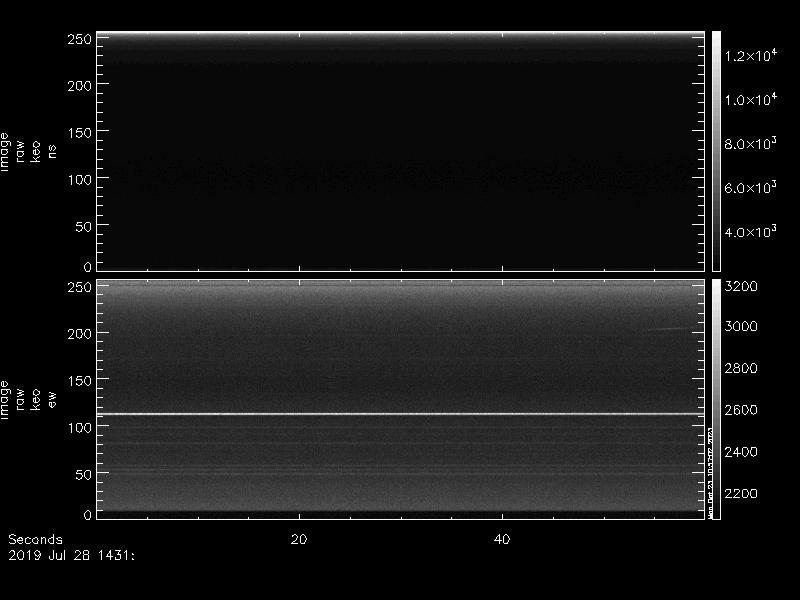Click the 40 seconds x-axis label
The image size is (800, 600).
pyautogui.click(x=502, y=539)
